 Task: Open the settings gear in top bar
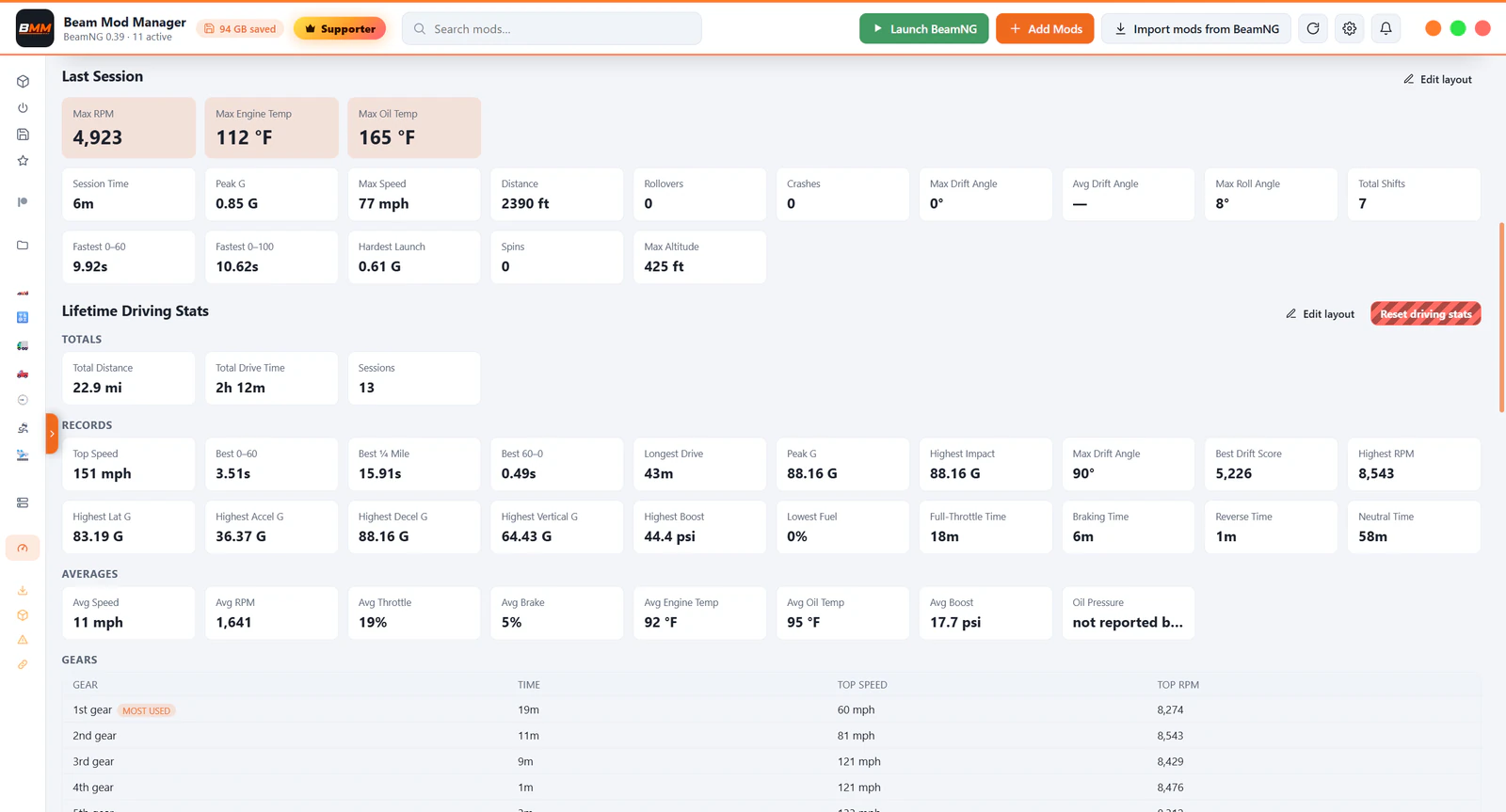1350,28
